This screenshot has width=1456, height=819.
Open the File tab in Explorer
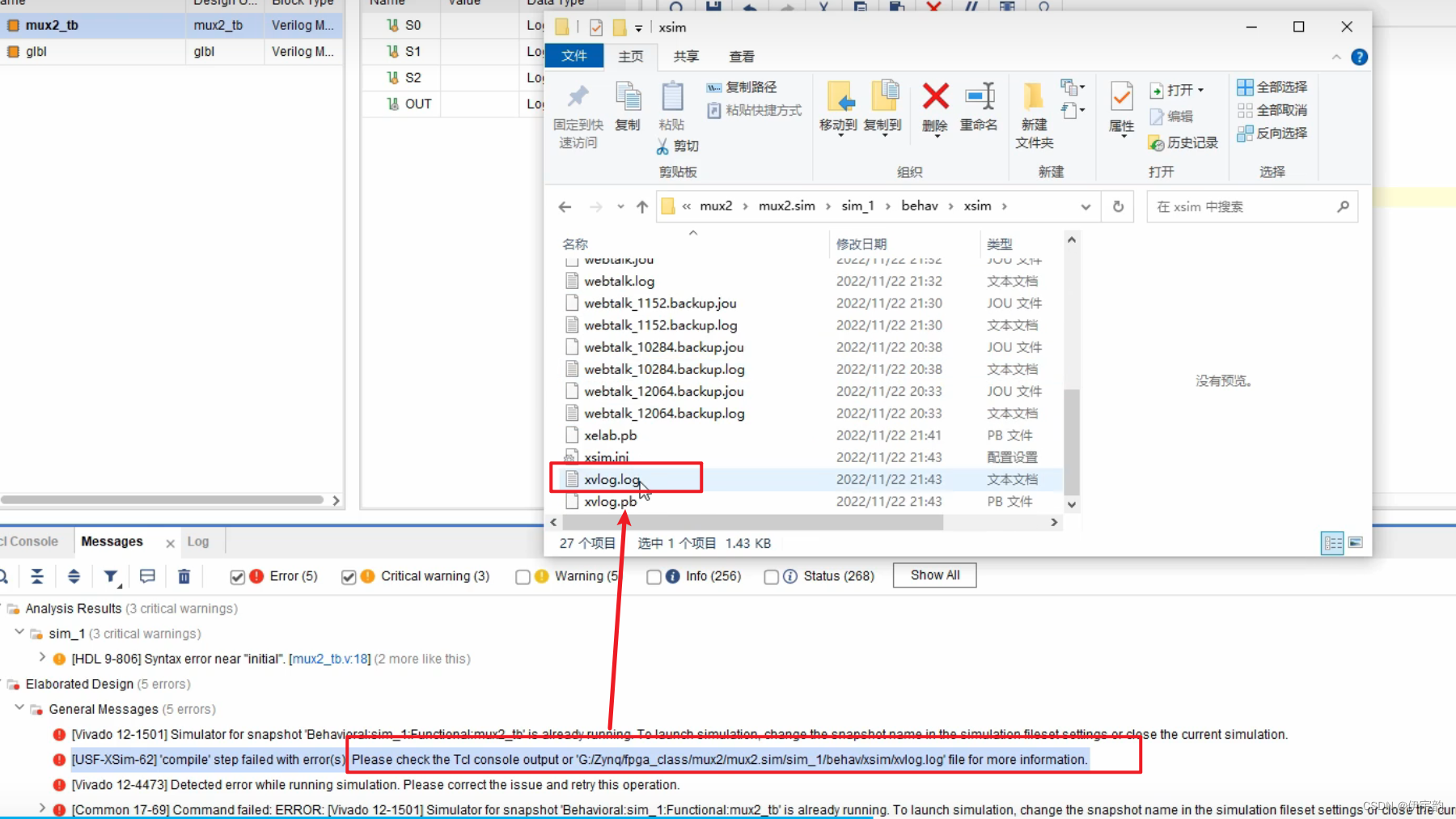click(x=574, y=56)
